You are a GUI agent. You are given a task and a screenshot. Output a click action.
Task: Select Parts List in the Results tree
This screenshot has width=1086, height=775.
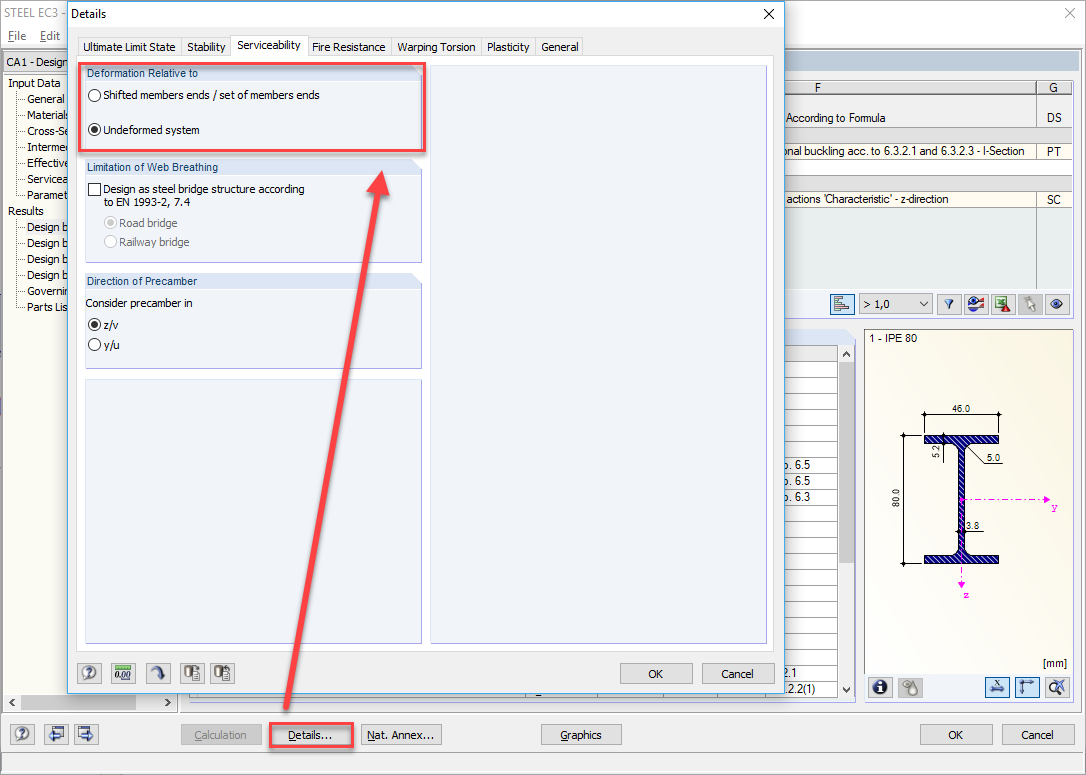(x=47, y=307)
